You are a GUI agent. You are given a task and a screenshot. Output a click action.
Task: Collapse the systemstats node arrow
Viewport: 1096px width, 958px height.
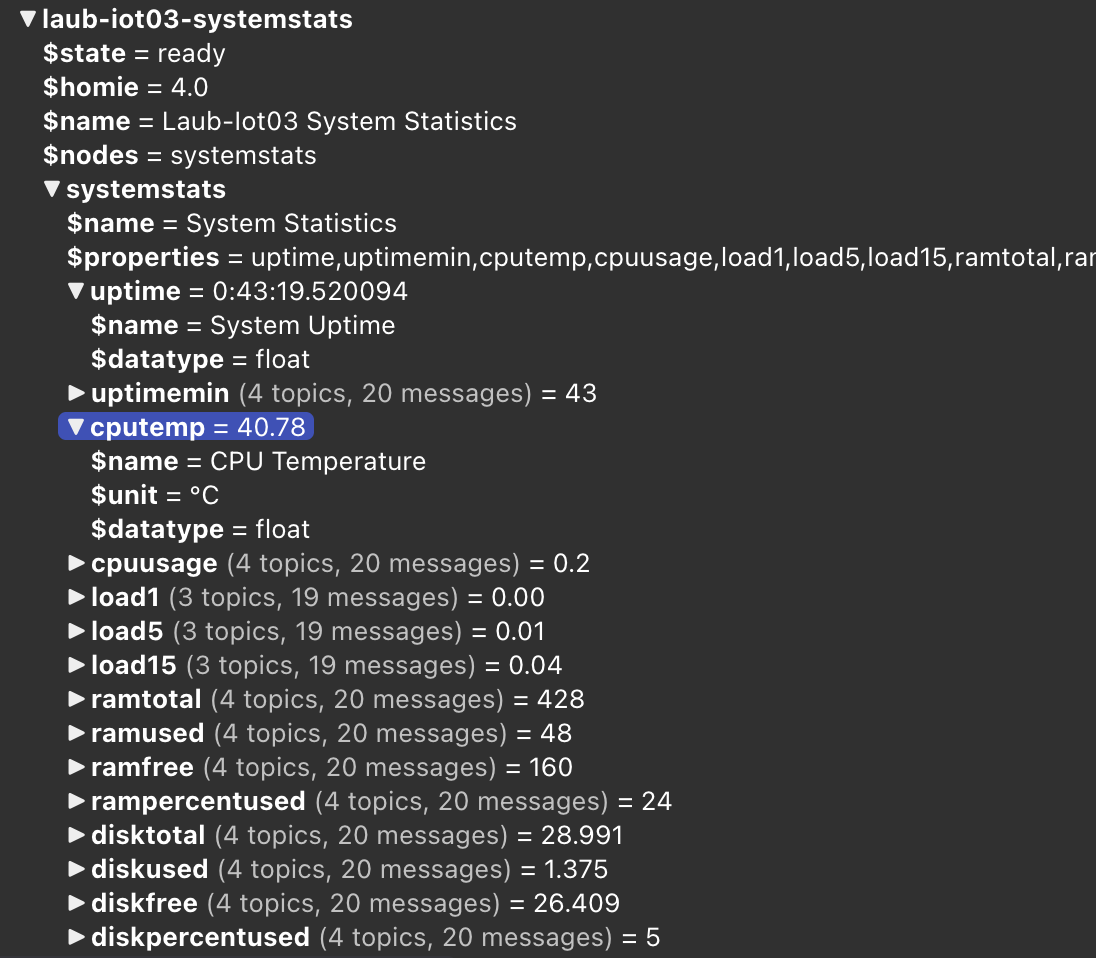coord(52,189)
